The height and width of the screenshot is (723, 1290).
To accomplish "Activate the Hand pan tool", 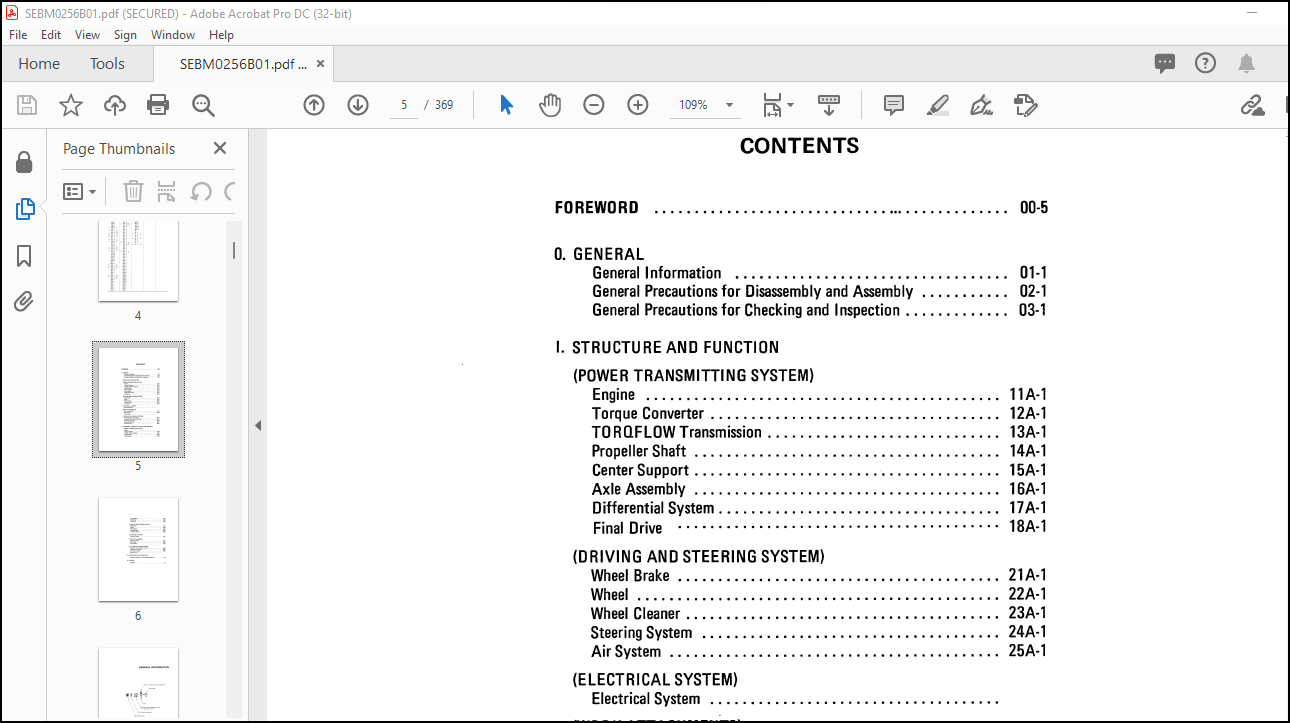I will point(550,105).
